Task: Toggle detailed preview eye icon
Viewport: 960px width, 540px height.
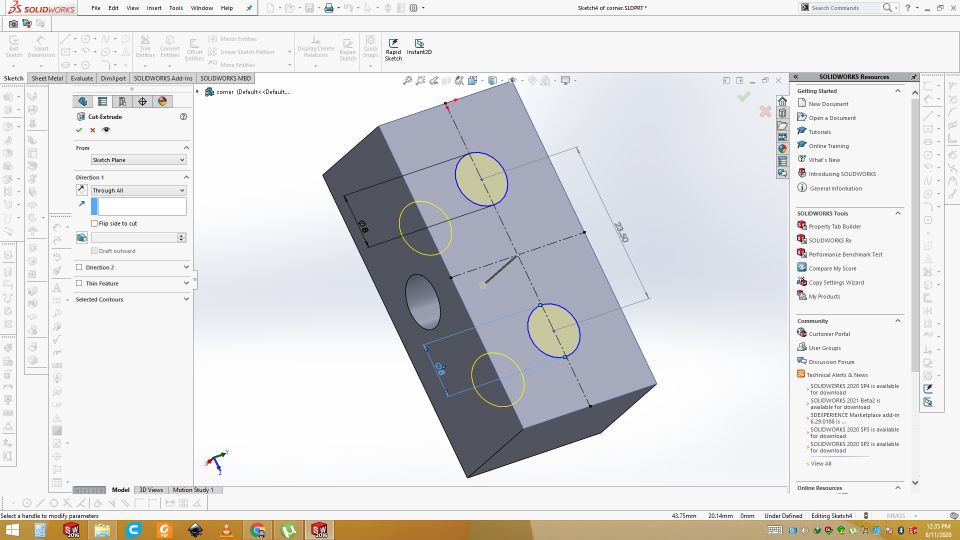Action: [106, 130]
